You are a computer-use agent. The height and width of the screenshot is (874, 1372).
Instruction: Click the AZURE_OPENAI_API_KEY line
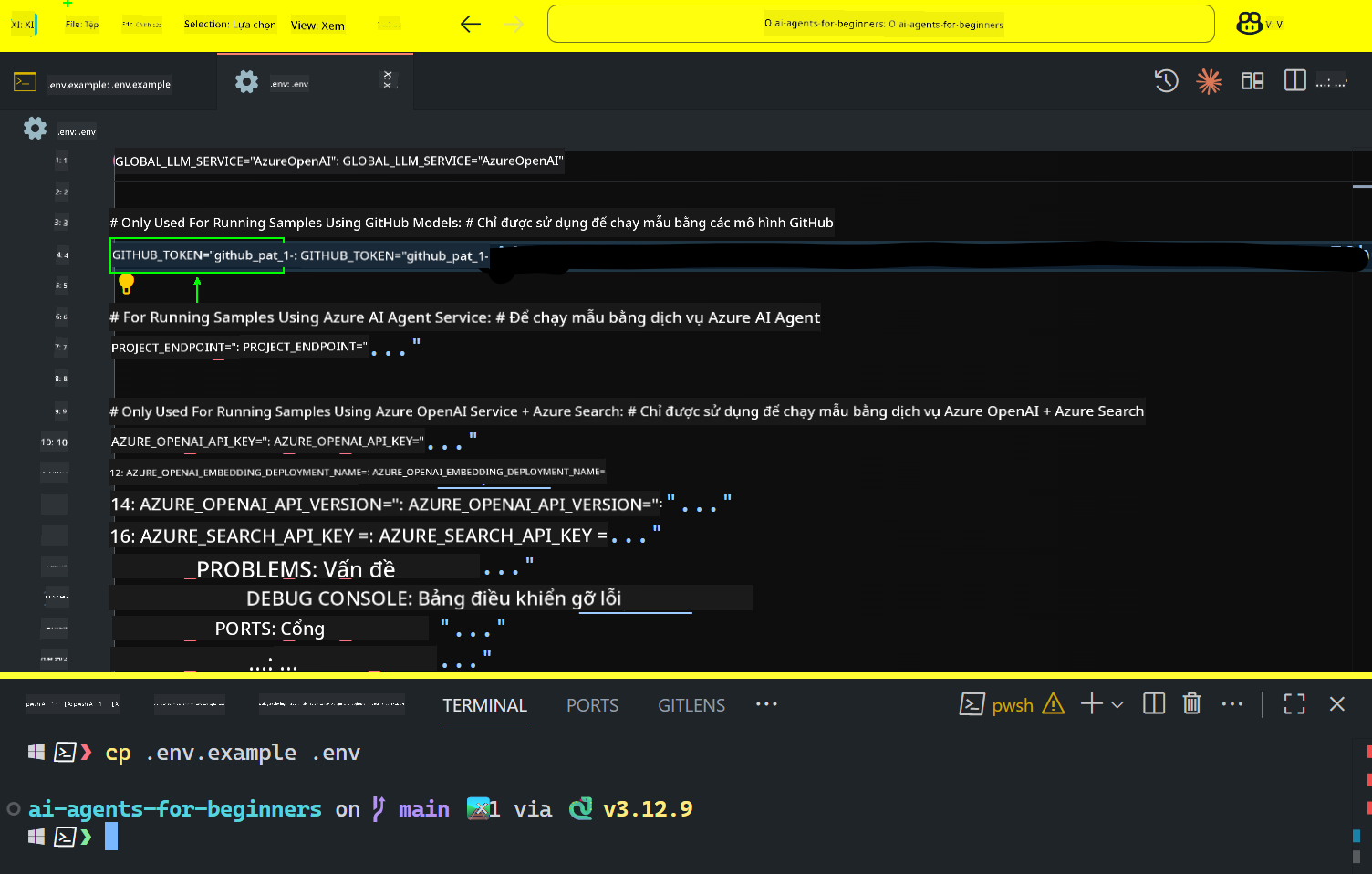pyautogui.click(x=293, y=442)
